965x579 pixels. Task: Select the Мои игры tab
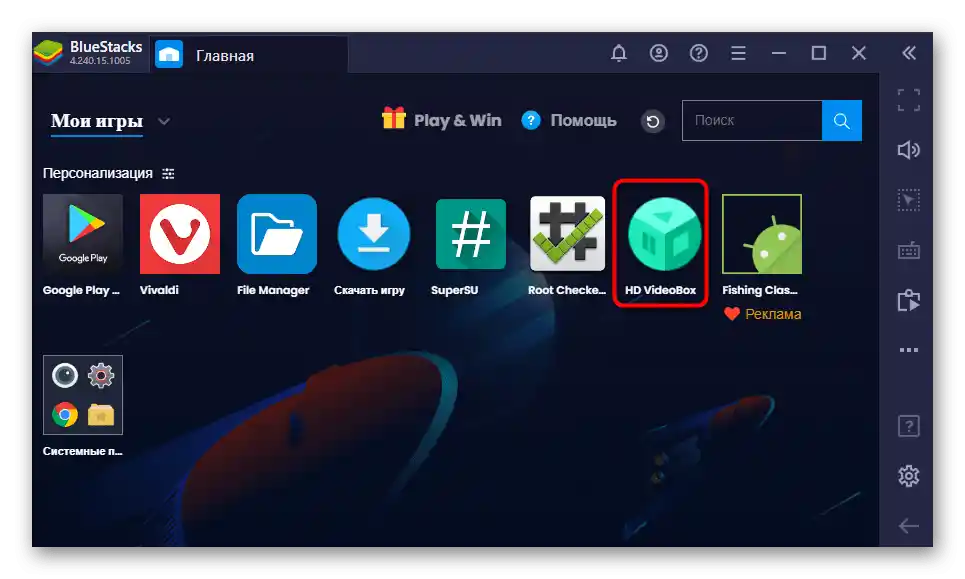point(97,121)
